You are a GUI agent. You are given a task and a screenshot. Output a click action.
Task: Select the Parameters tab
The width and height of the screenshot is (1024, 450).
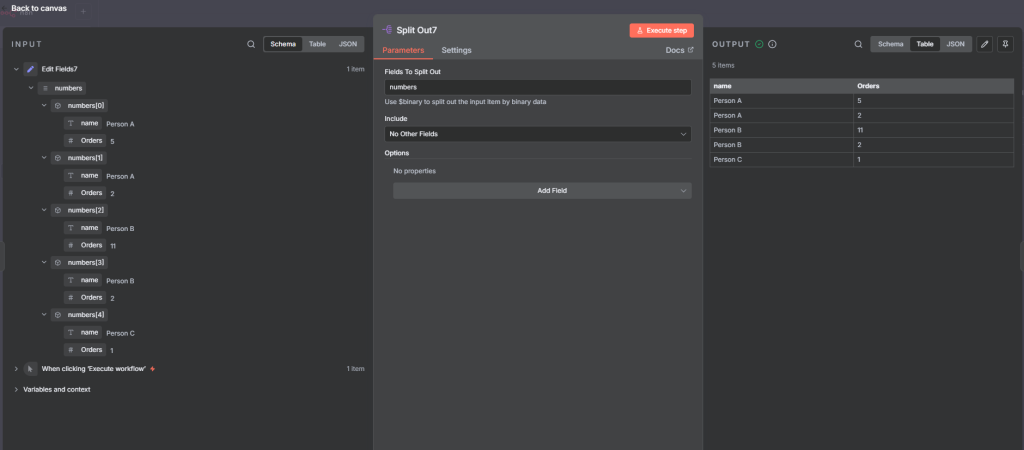(404, 50)
